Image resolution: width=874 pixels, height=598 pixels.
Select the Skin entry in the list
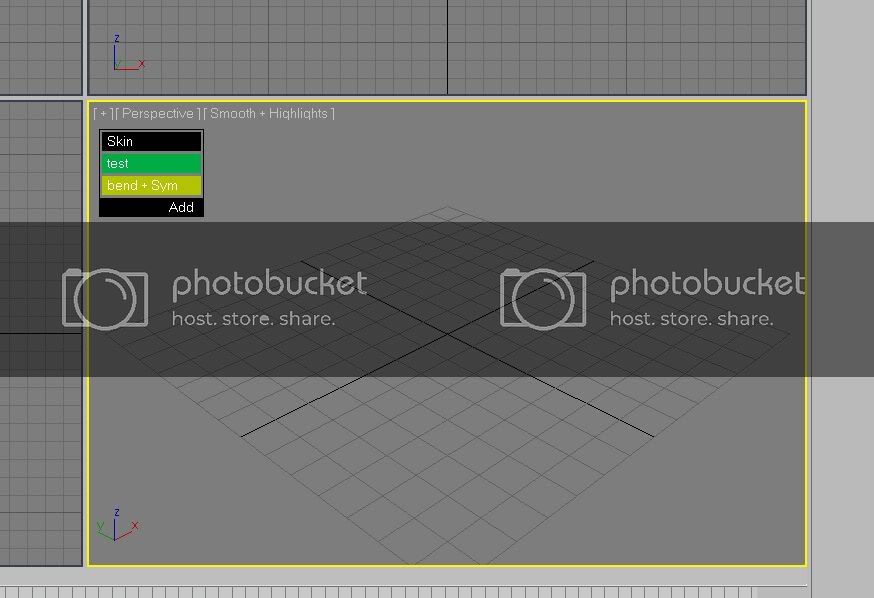[151, 142]
